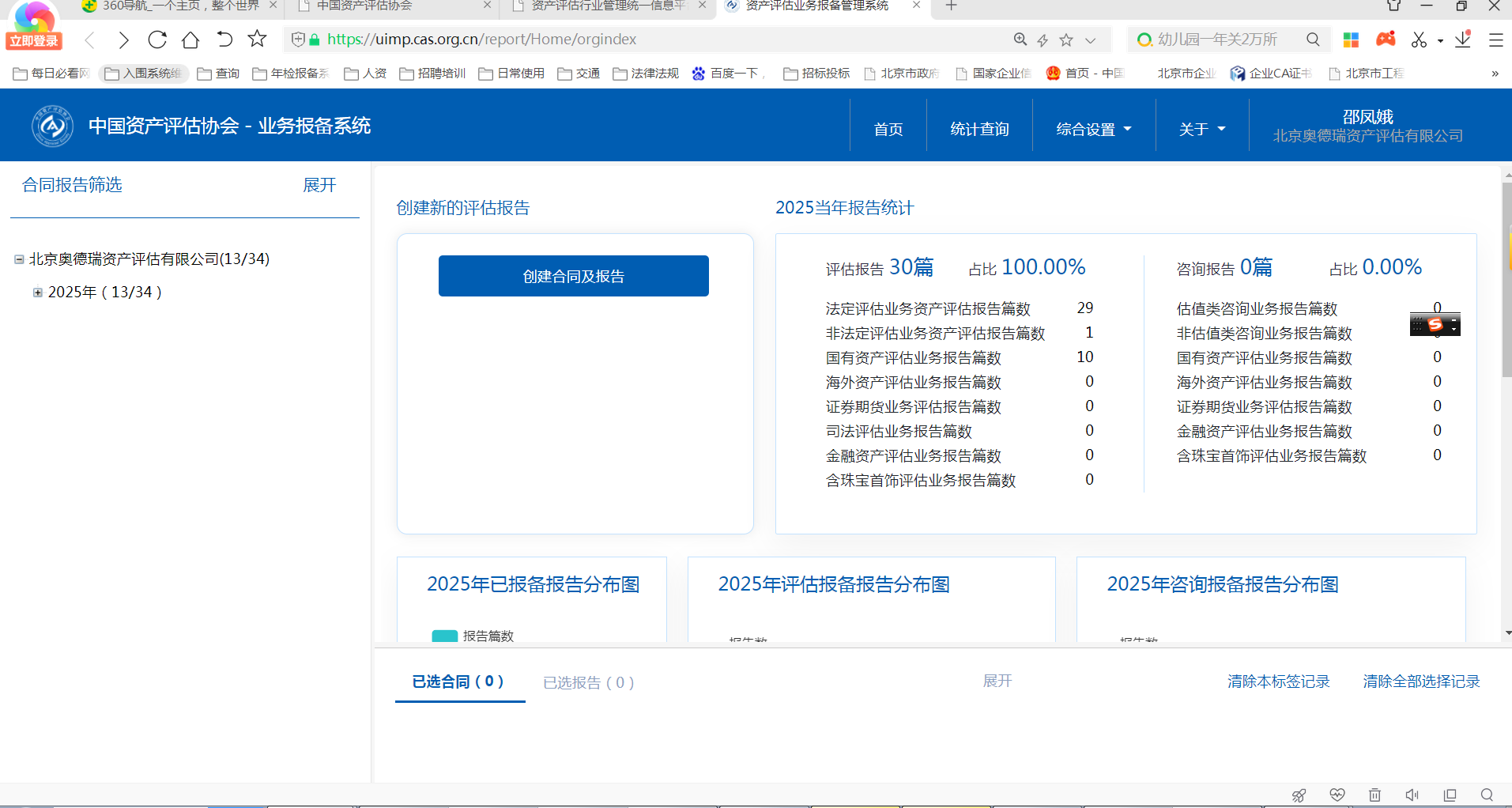Viewport: 1512px width, 808px height.
Task: Click the bookmark star next to home
Action: click(x=257, y=40)
